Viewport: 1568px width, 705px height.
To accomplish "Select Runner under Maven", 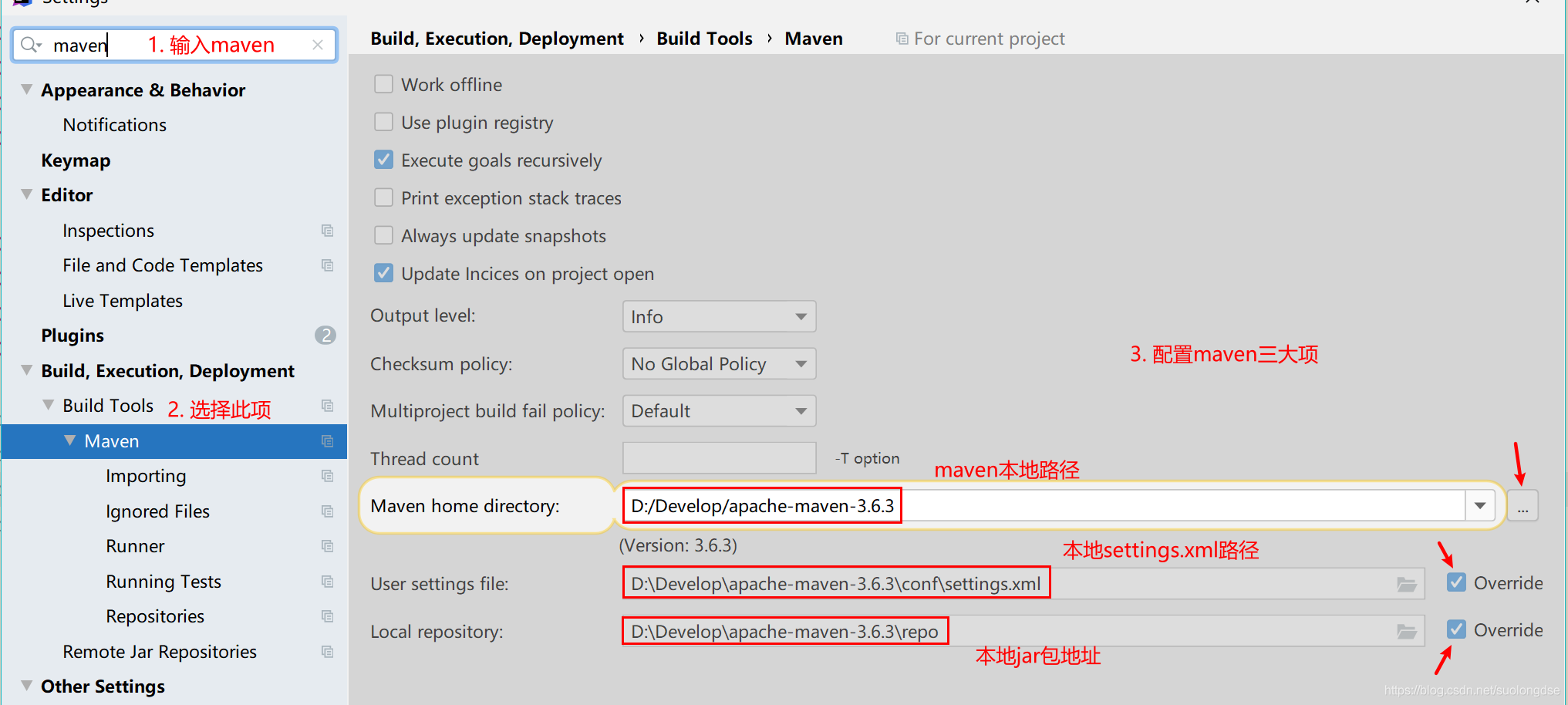I will (x=136, y=546).
